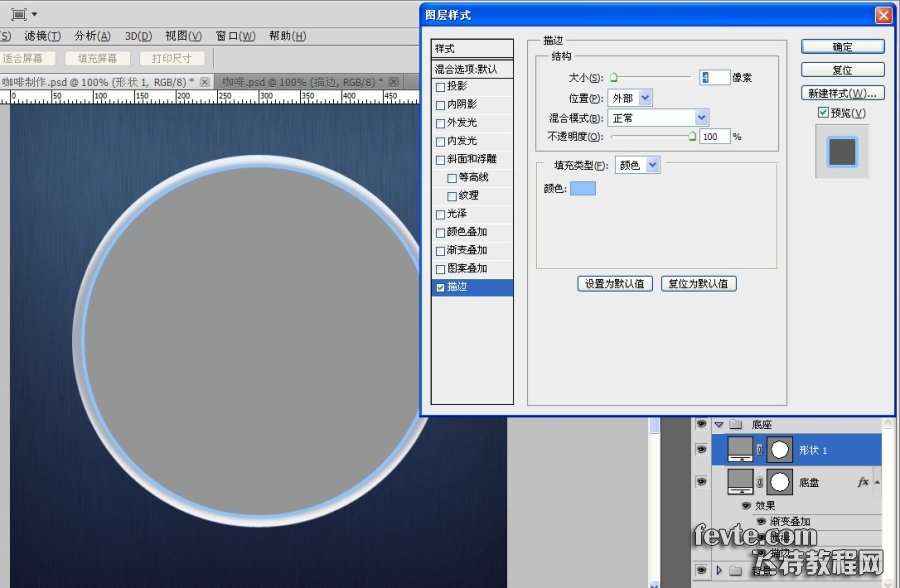This screenshot has width=900, height=588.
Task: Expand the bottom collapsed layer group
Action: [x=719, y=570]
